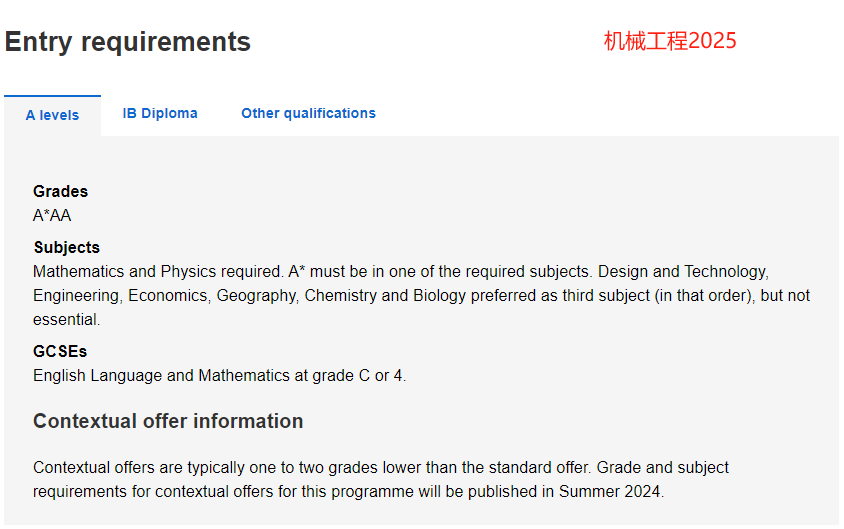Click sentence beginning Contextual offers are typically
This screenshot has width=844, height=529.
312,467
